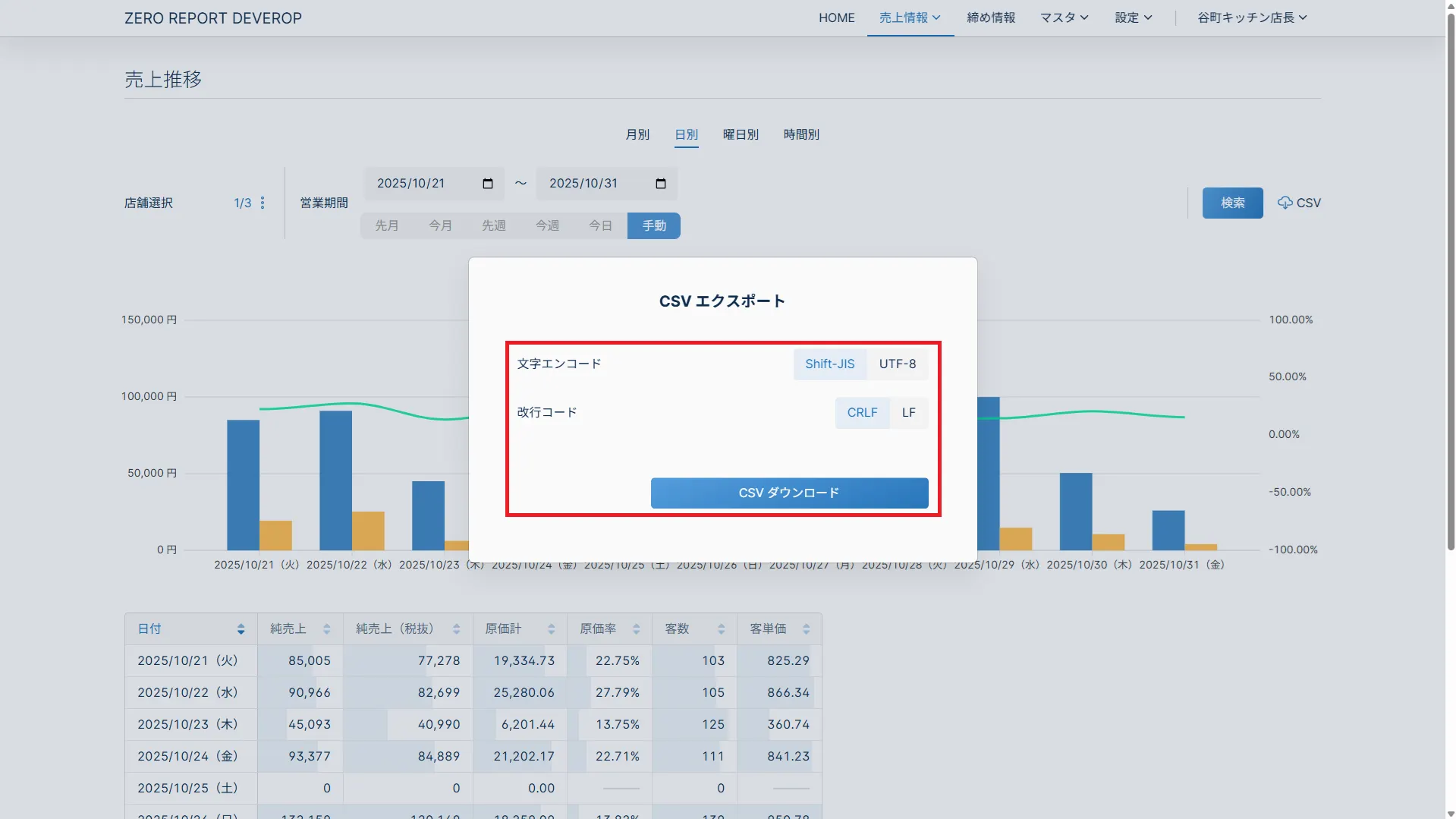Expand the 売上情報 navigation dropdown

pyautogui.click(x=910, y=17)
